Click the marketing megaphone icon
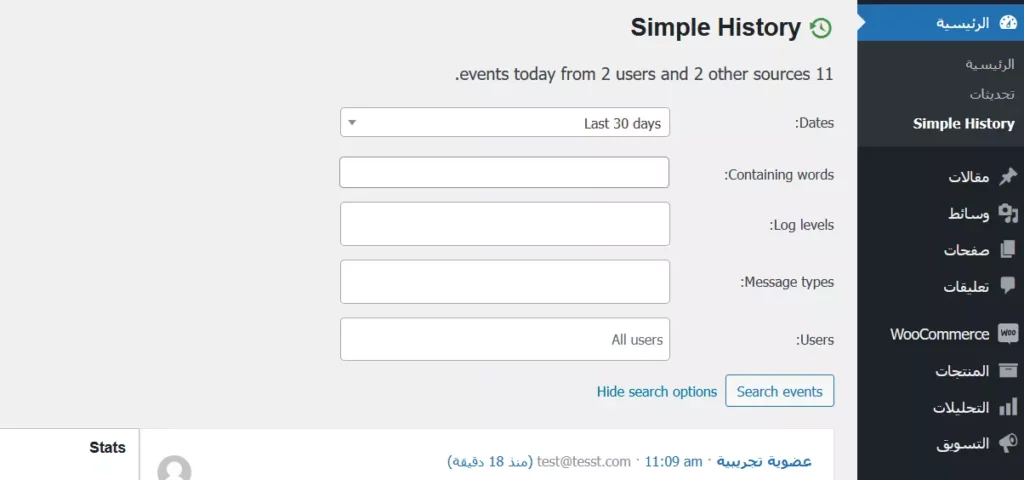 pyautogui.click(x=1007, y=443)
